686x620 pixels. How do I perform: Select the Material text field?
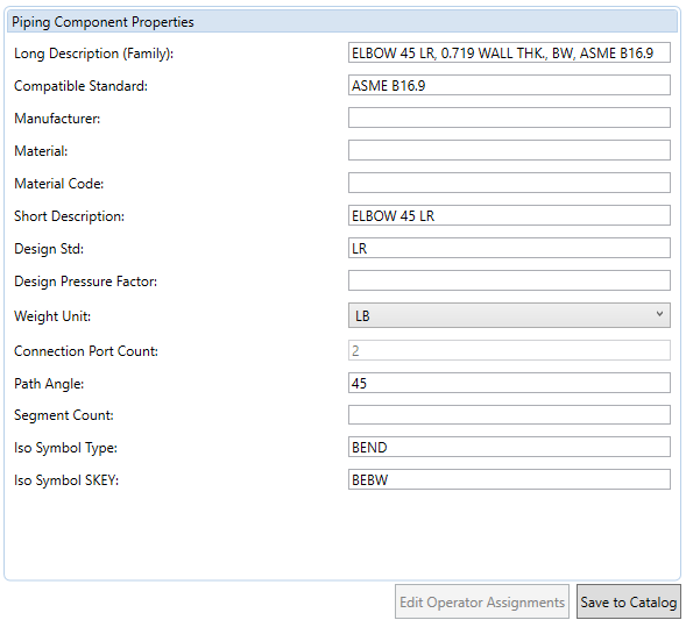[509, 150]
